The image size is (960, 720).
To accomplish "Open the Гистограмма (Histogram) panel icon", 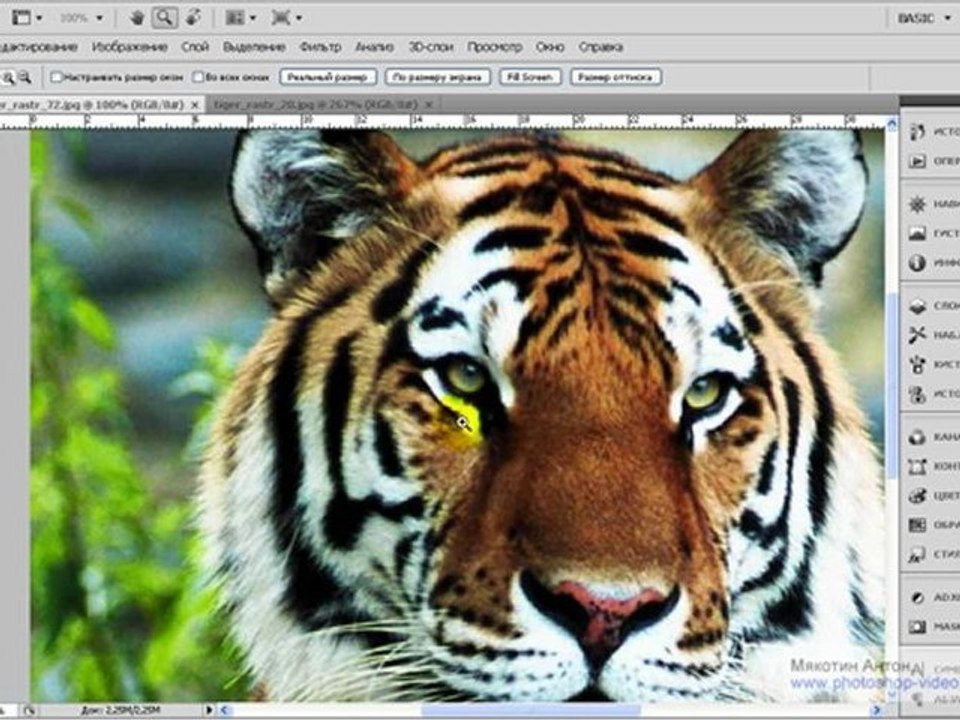I will click(x=917, y=233).
